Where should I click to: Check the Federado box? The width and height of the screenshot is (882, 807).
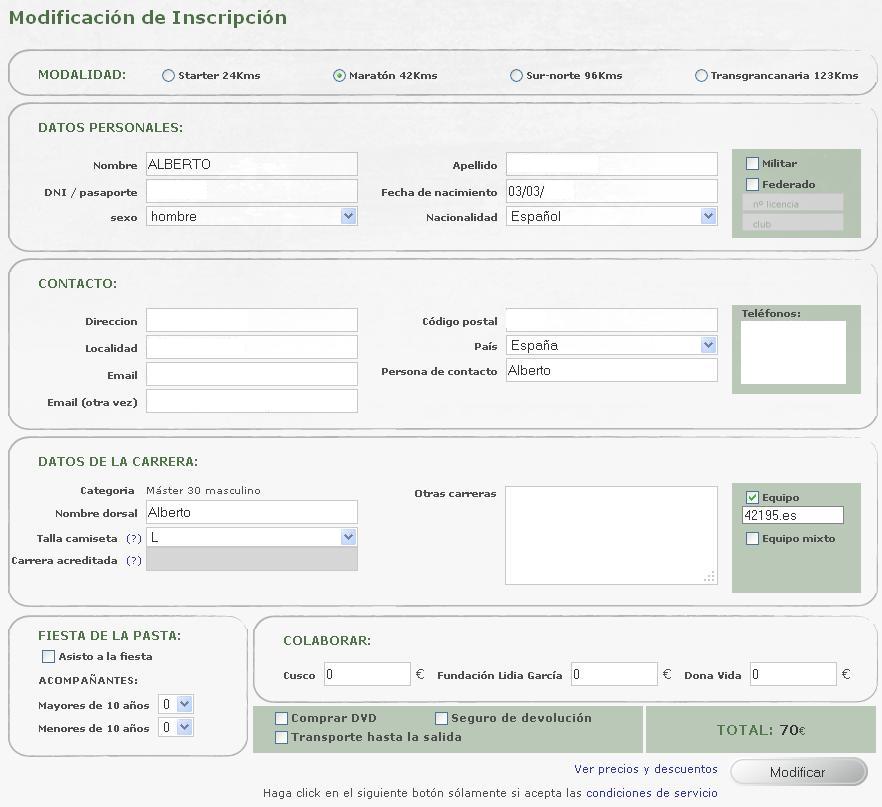(x=753, y=184)
